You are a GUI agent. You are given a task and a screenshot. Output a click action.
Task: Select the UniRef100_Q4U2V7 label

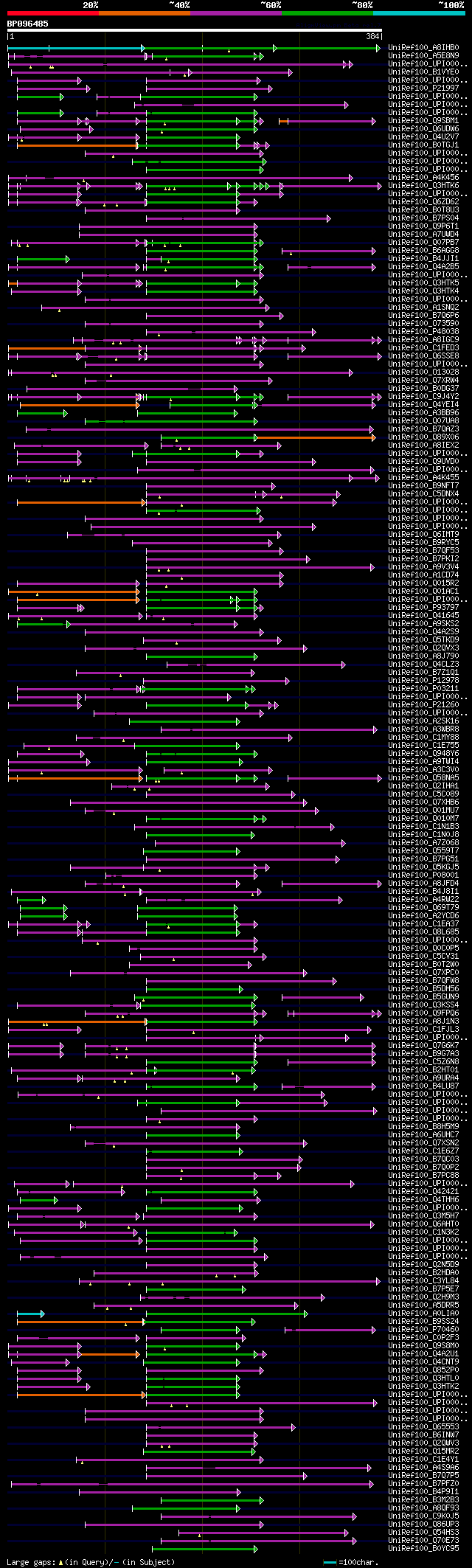click(x=423, y=137)
